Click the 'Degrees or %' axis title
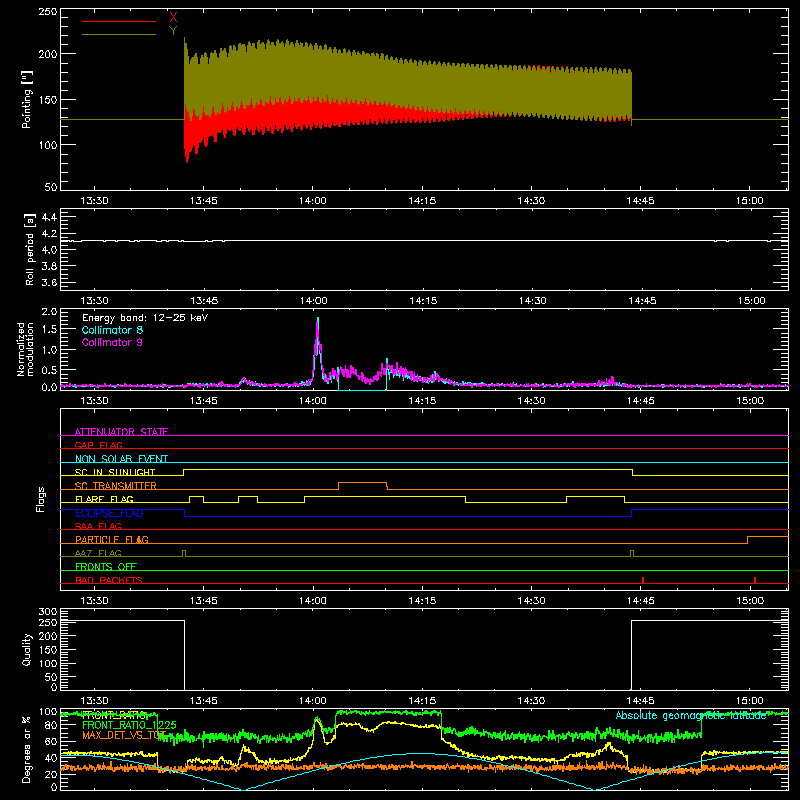Viewport: 800px width, 800px height. [x=27, y=749]
